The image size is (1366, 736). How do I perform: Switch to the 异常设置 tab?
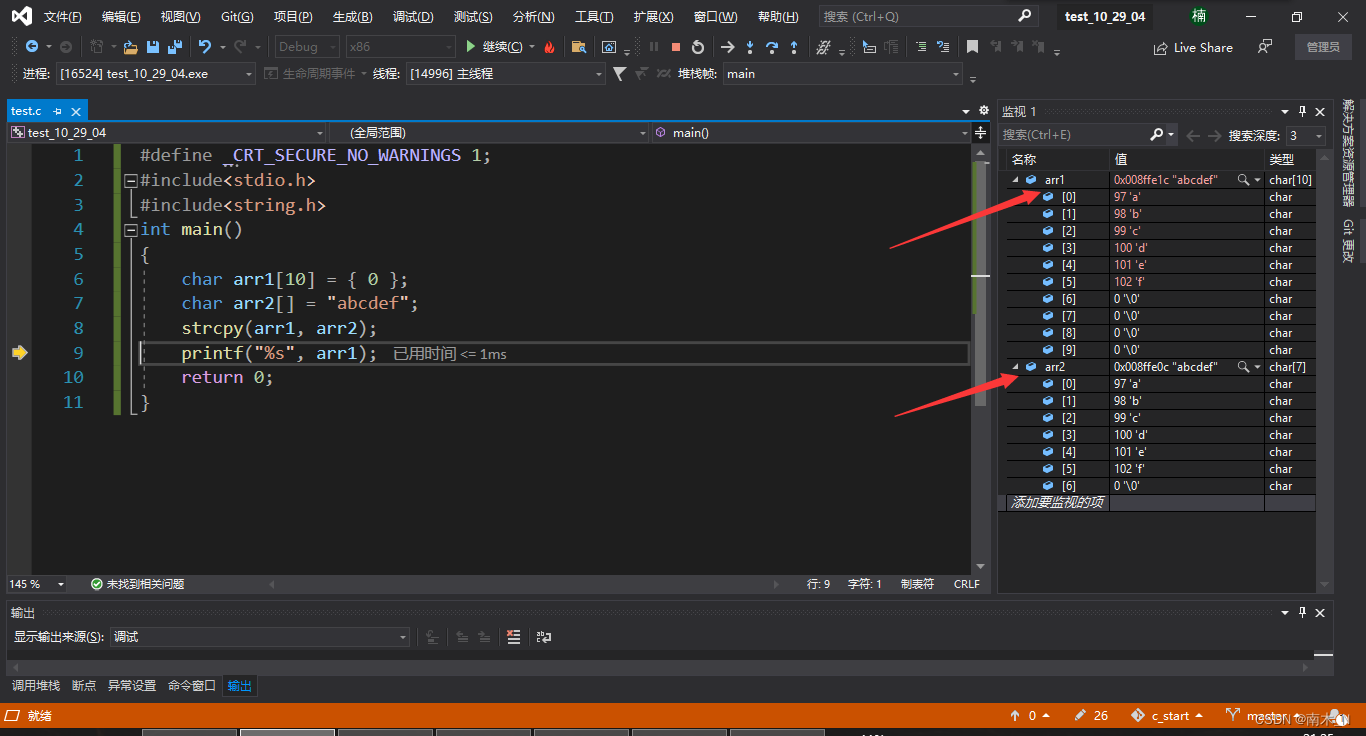coord(132,686)
